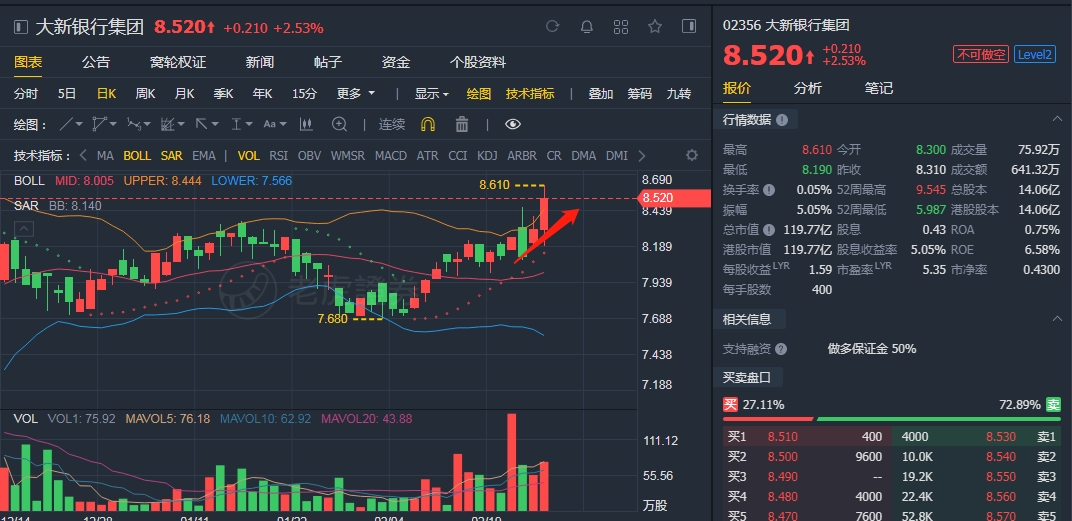Open the measure range tool dropdown

[241, 124]
